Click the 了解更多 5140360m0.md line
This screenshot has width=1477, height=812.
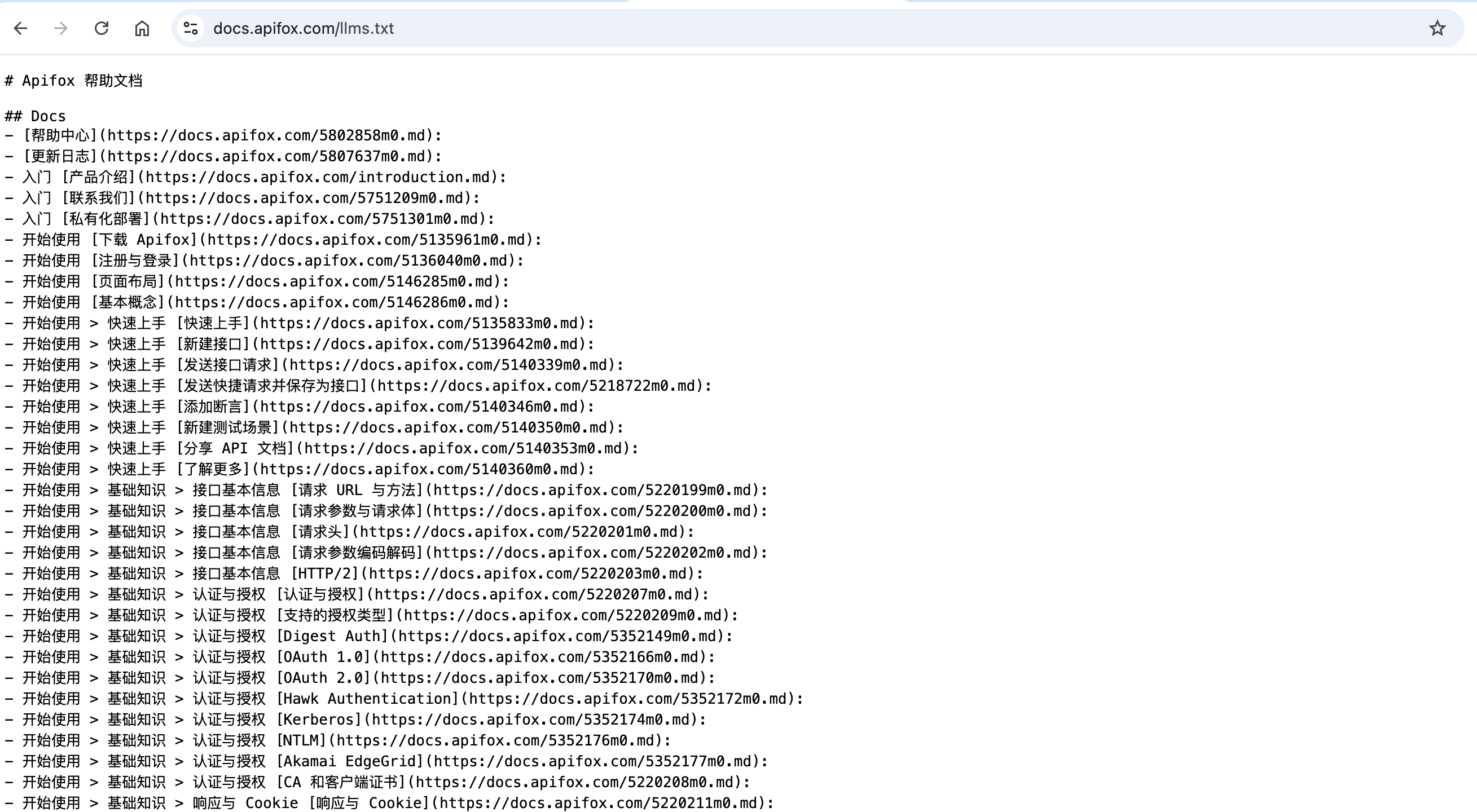pos(300,469)
